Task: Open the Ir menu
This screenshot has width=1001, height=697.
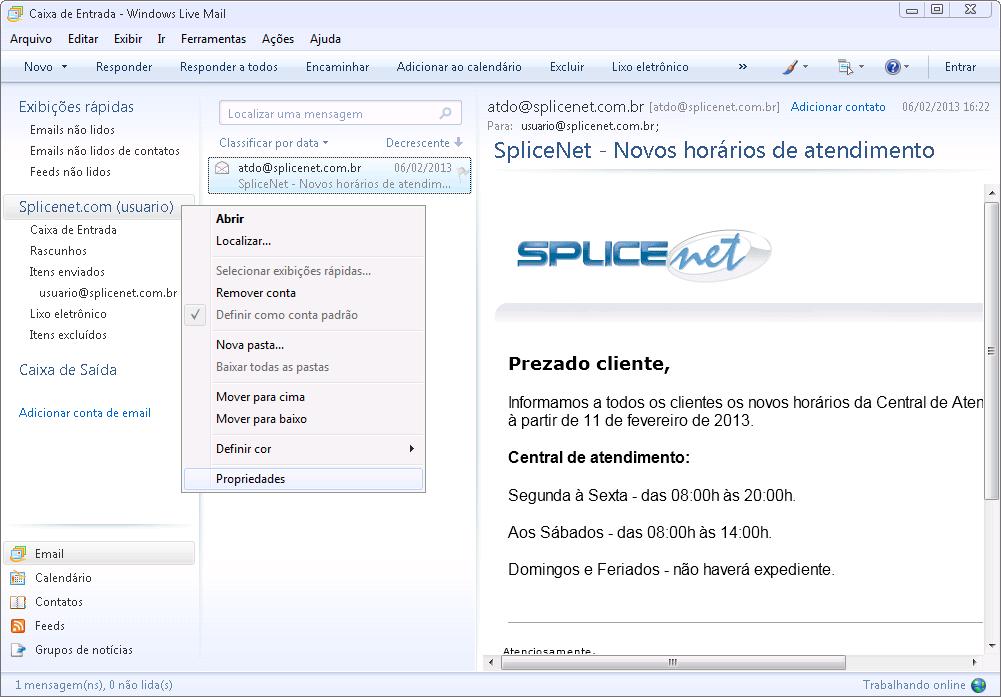Action: 162,39
